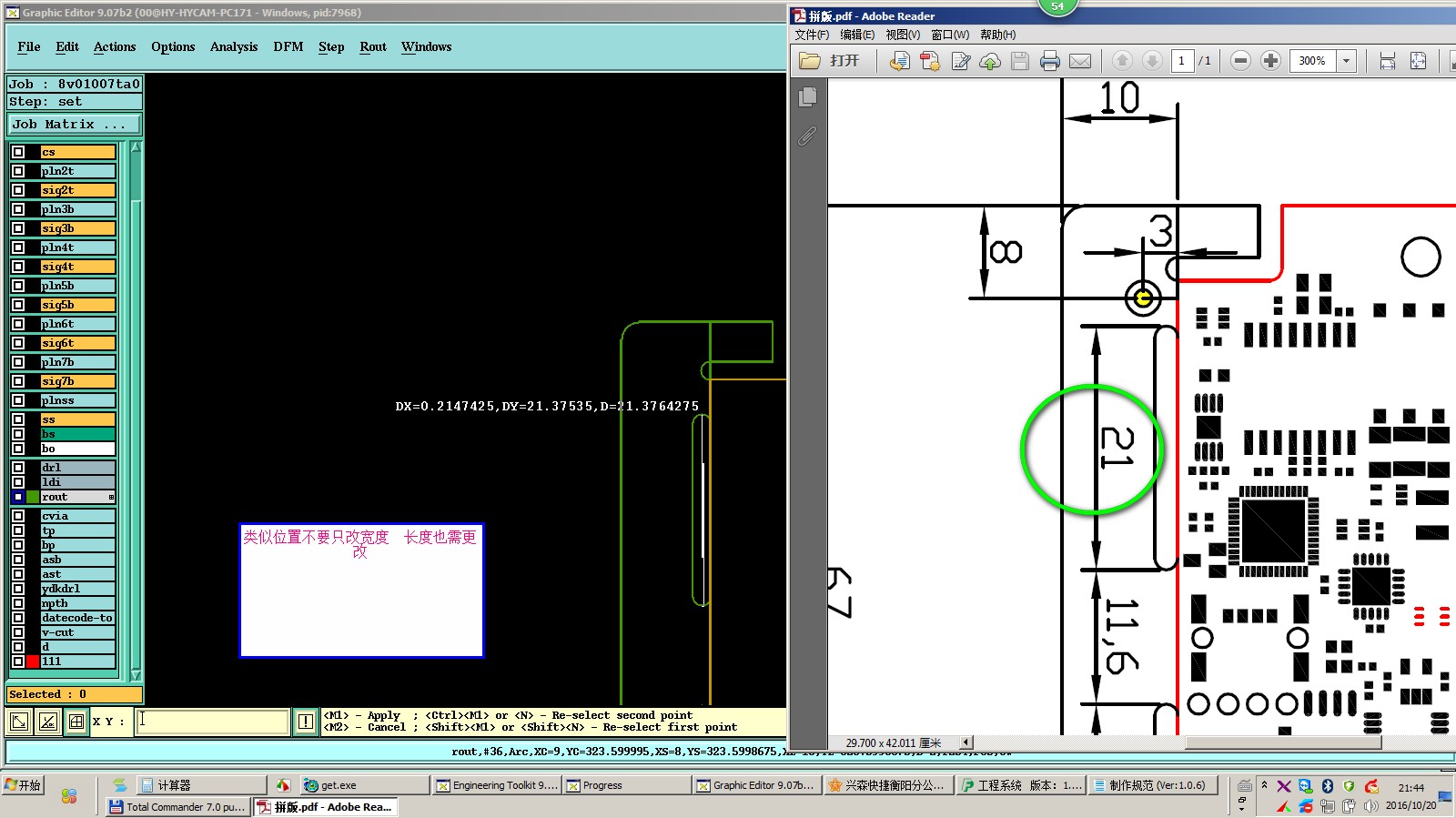This screenshot has height=818, width=1456.
Task: Toggle the plnss layer checkbox
Action: click(18, 400)
